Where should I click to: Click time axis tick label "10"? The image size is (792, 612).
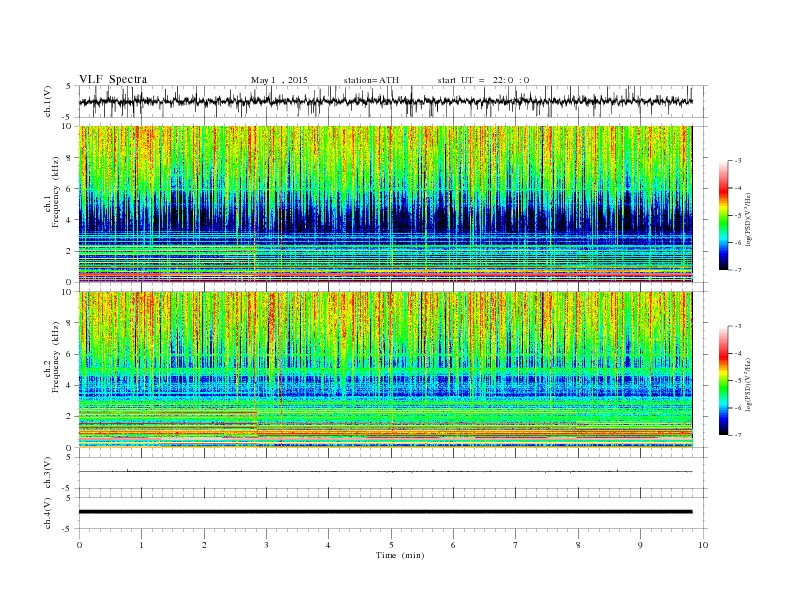coord(703,545)
